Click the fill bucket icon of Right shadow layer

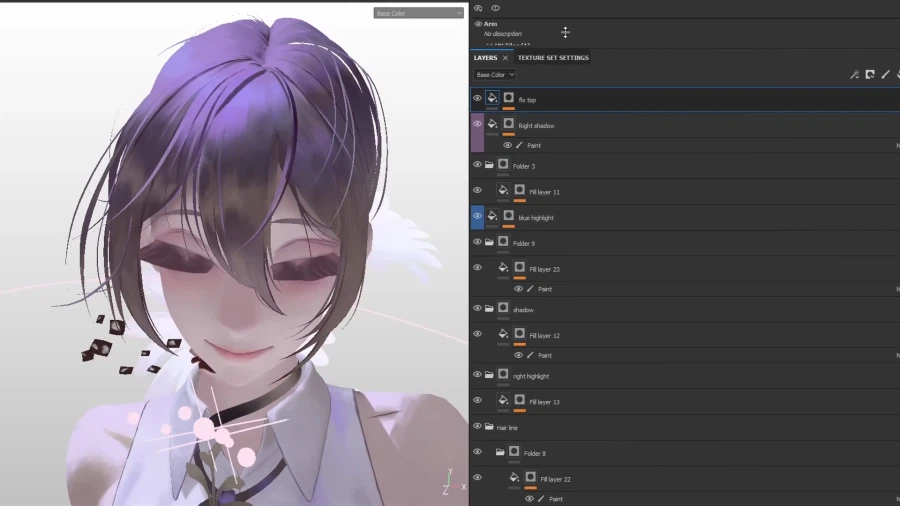[x=492, y=124]
